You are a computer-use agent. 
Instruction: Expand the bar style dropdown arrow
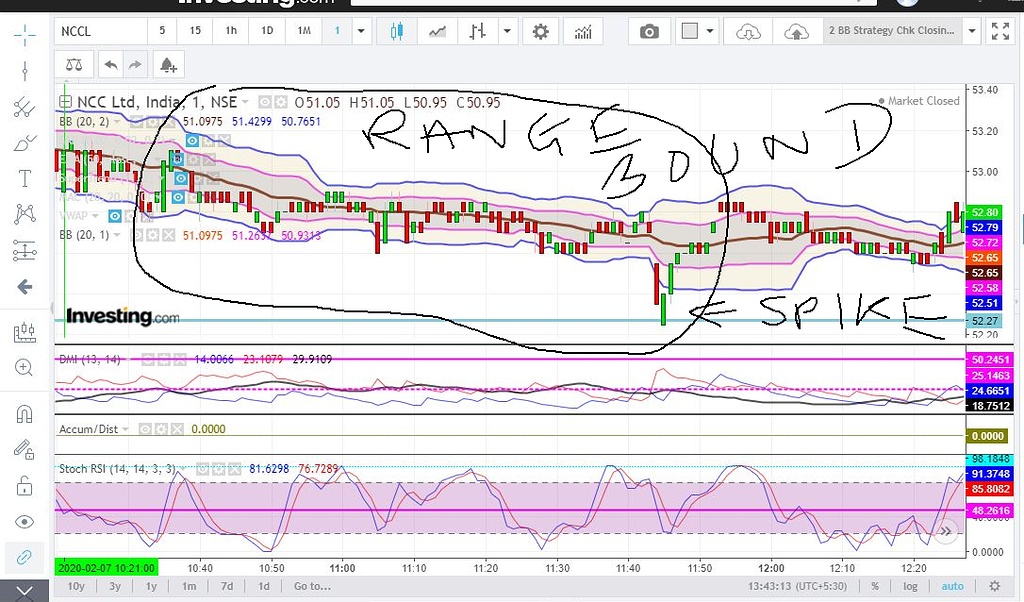click(508, 31)
